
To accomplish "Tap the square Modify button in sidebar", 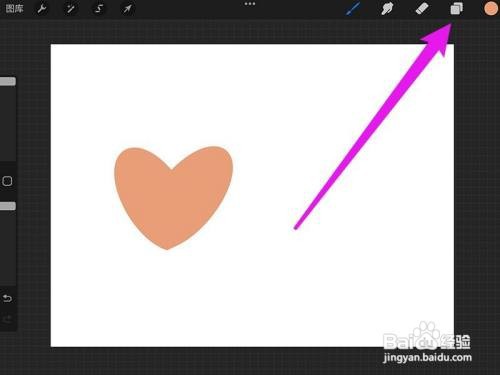I will click(x=7, y=181).
